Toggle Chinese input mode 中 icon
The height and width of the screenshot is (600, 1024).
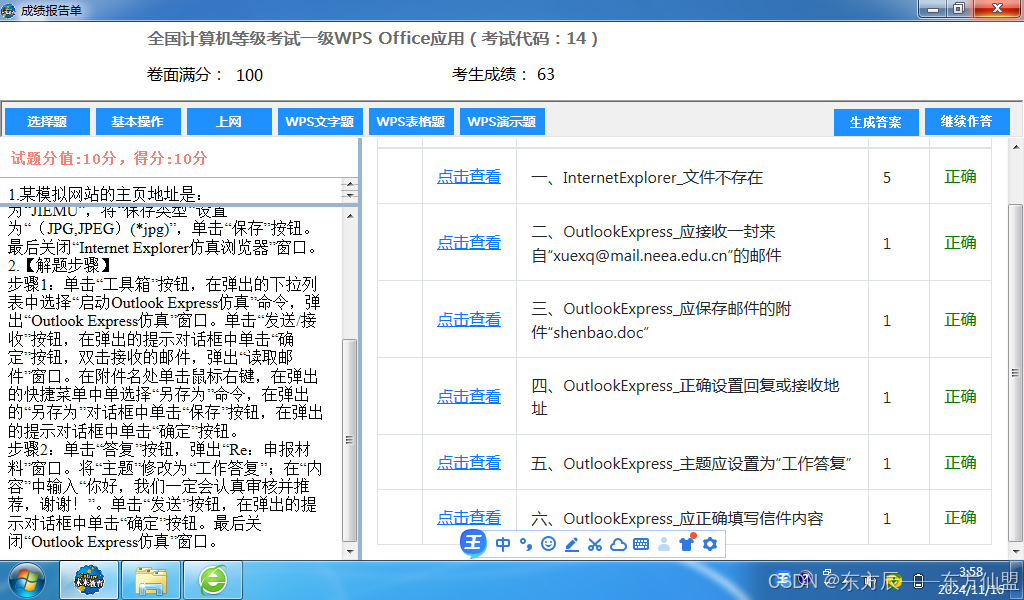click(503, 544)
